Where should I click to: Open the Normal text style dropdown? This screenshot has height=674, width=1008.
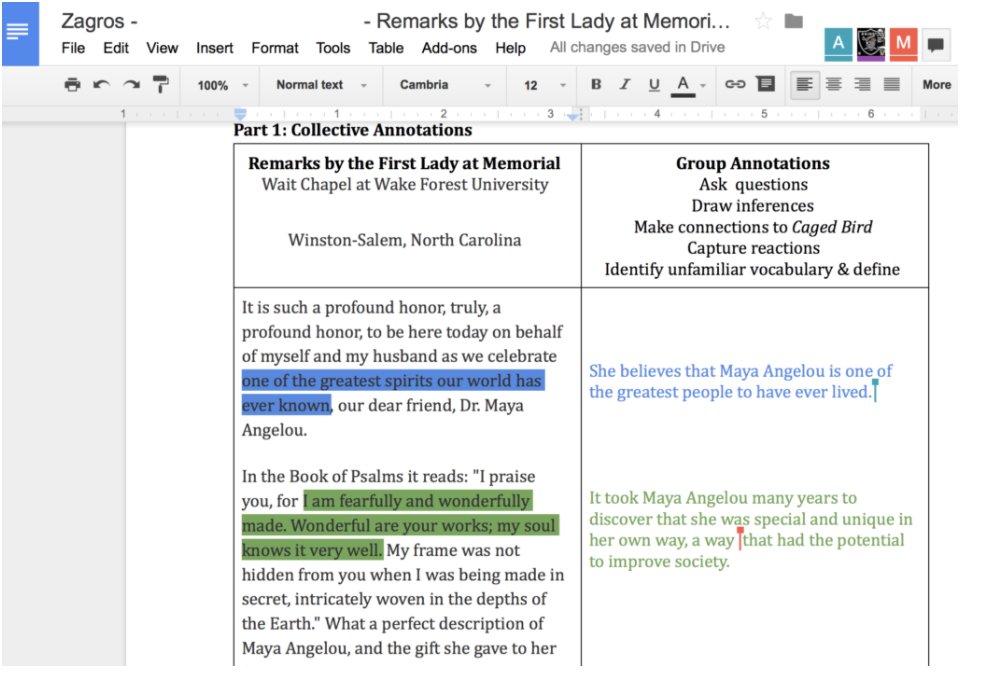tap(321, 85)
